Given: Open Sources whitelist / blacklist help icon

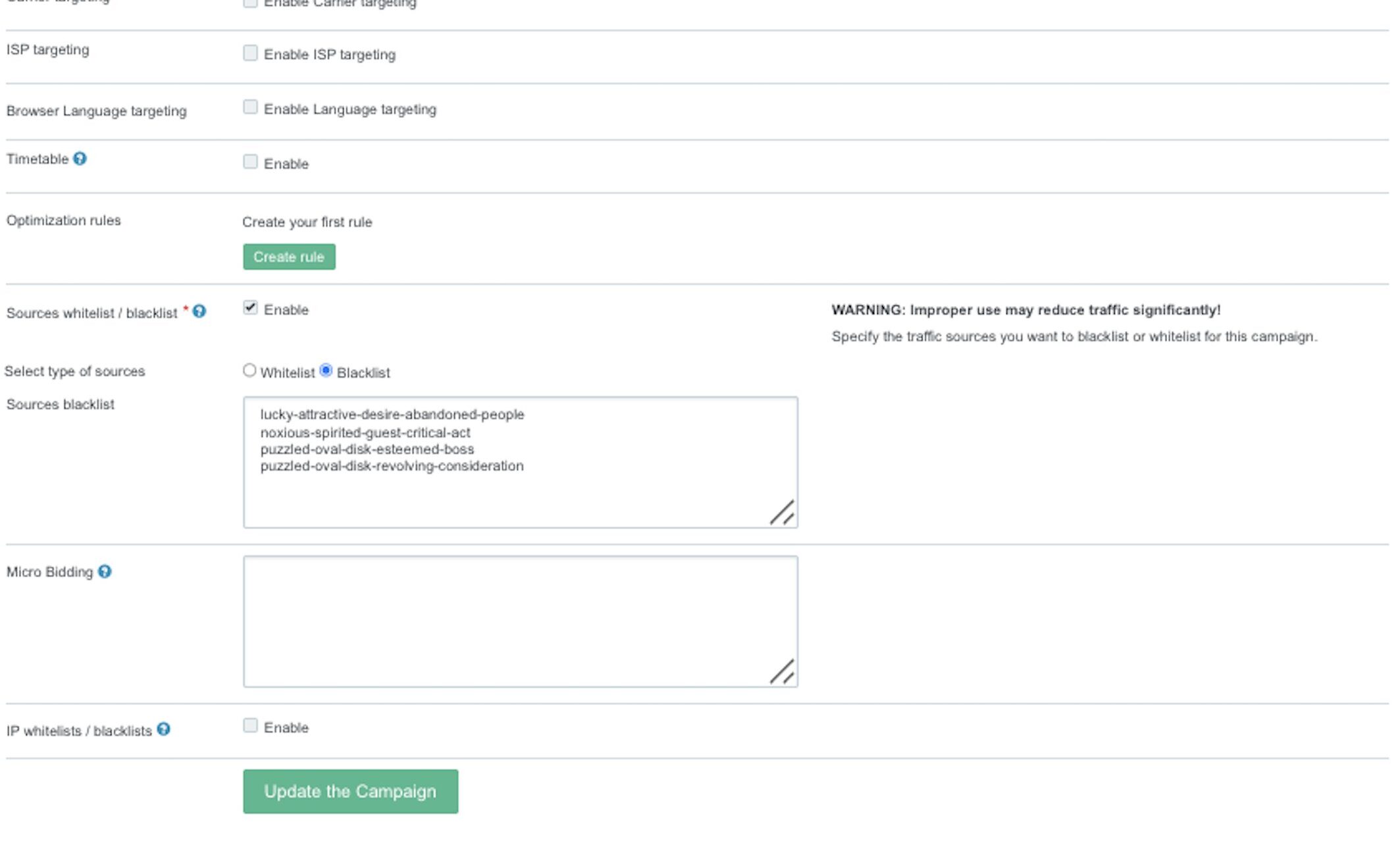Looking at the screenshot, I should (x=199, y=311).
